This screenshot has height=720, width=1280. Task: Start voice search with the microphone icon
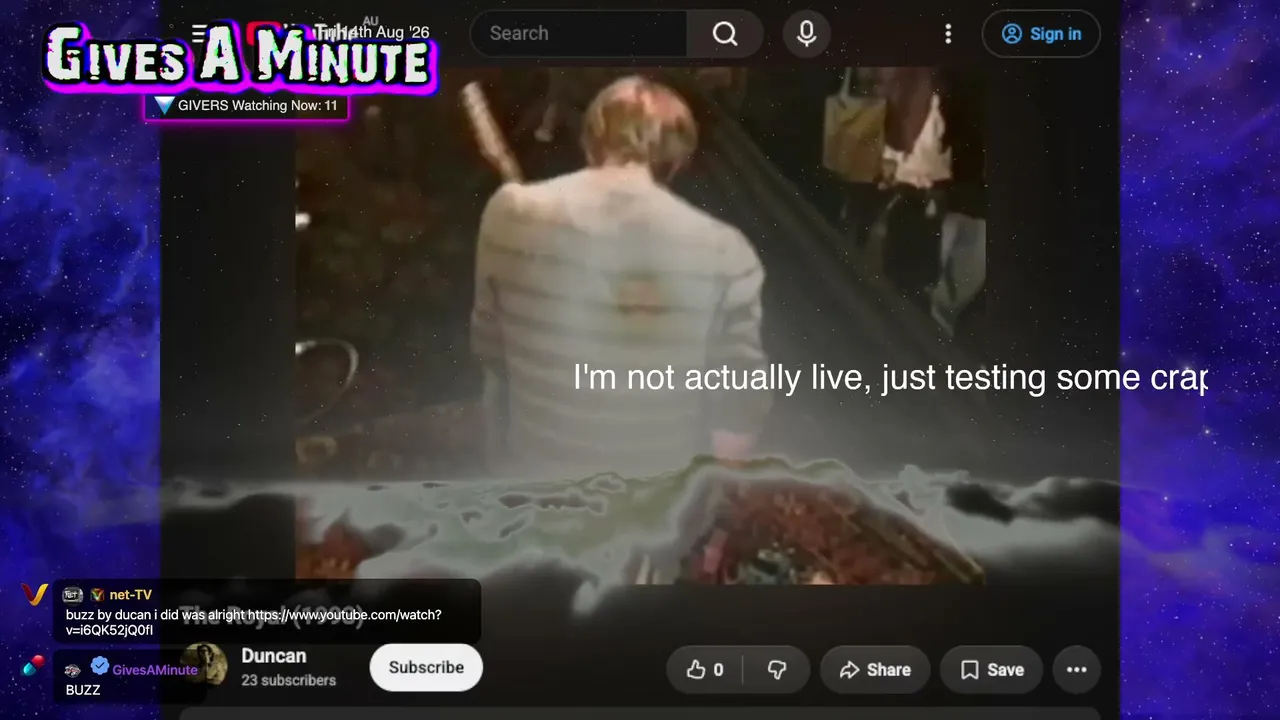point(806,34)
